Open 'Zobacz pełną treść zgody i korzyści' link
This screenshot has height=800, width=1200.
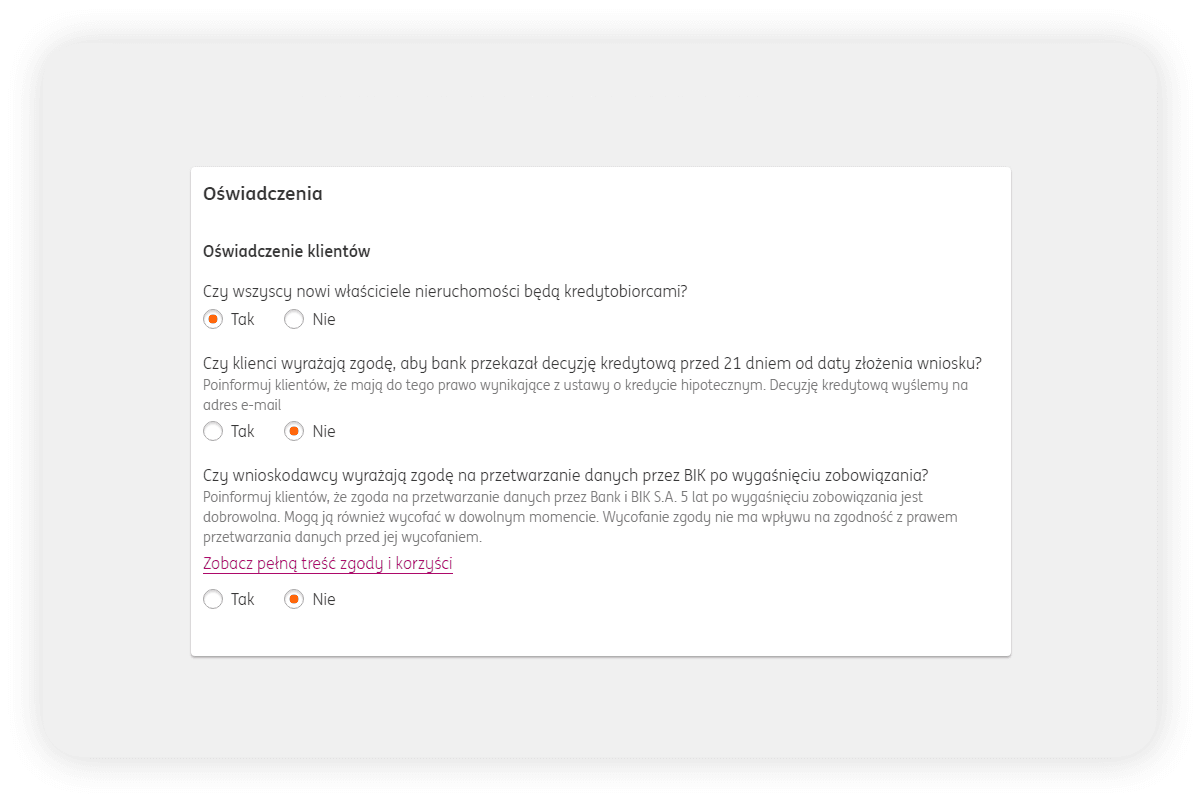pyautogui.click(x=328, y=564)
